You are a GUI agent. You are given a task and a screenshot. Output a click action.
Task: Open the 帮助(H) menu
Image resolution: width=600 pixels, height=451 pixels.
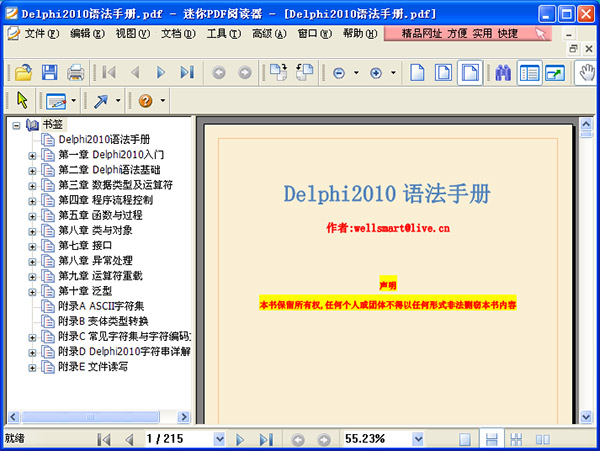tap(360, 34)
